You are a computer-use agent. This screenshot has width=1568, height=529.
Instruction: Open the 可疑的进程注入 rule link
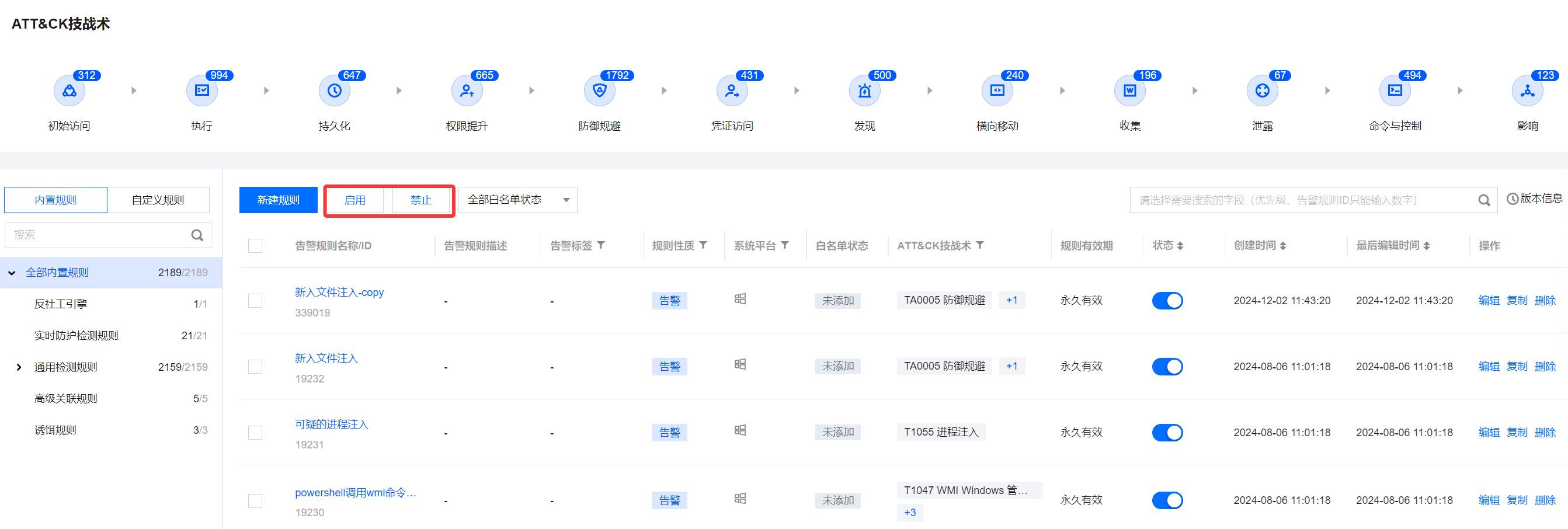coord(332,424)
